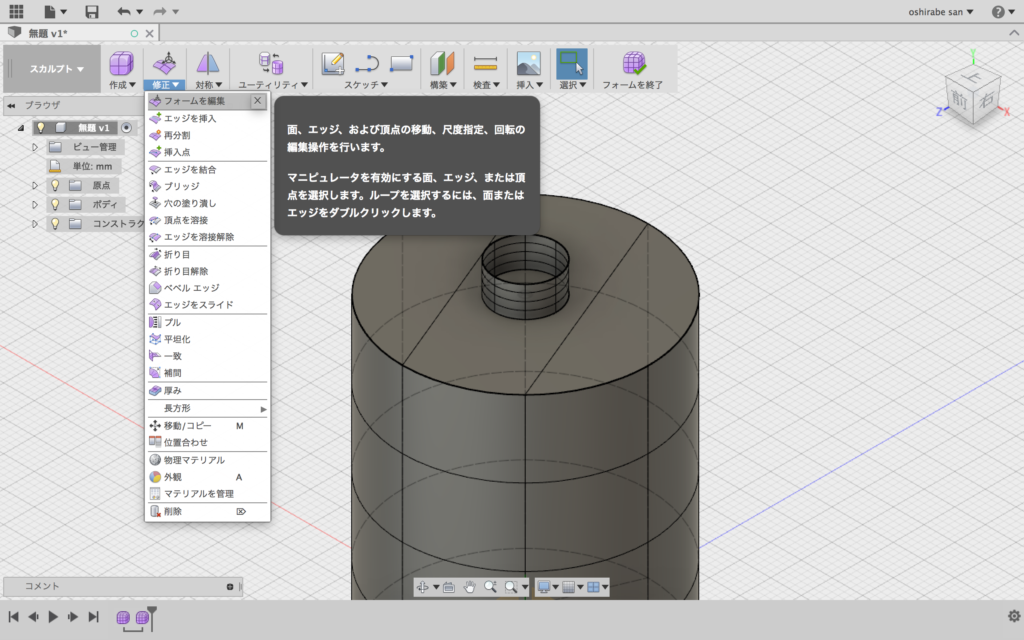Close the pinned フォームを編集 menu item

pyautogui.click(x=257, y=101)
